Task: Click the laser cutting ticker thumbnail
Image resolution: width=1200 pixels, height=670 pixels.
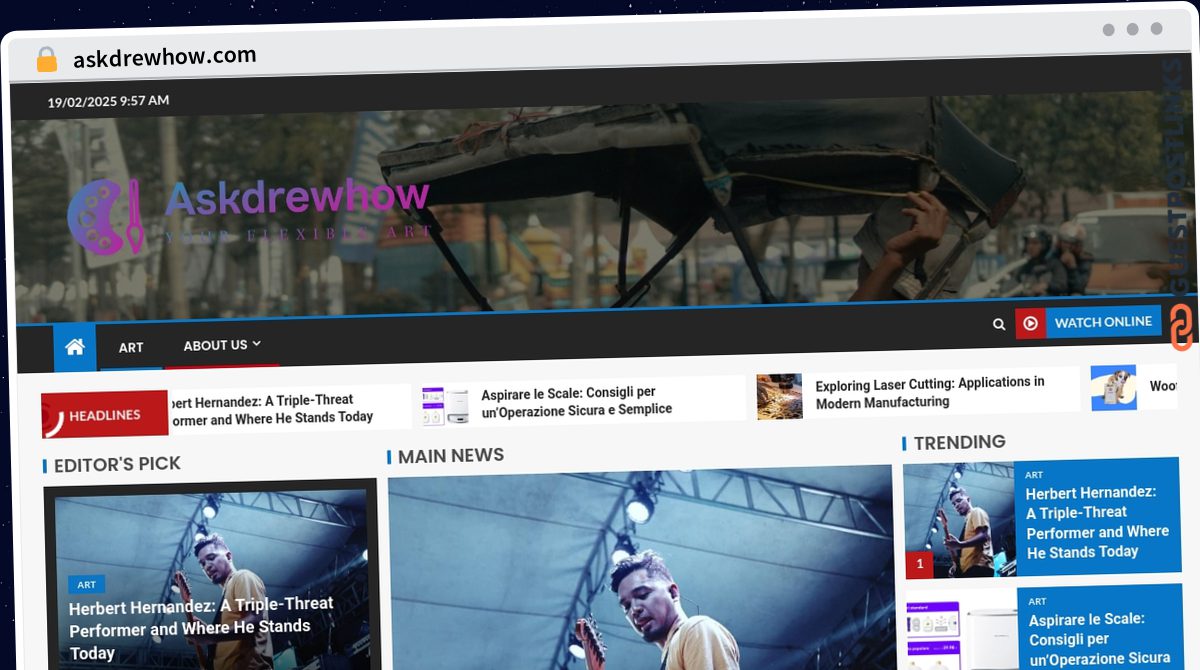Action: pyautogui.click(x=779, y=396)
